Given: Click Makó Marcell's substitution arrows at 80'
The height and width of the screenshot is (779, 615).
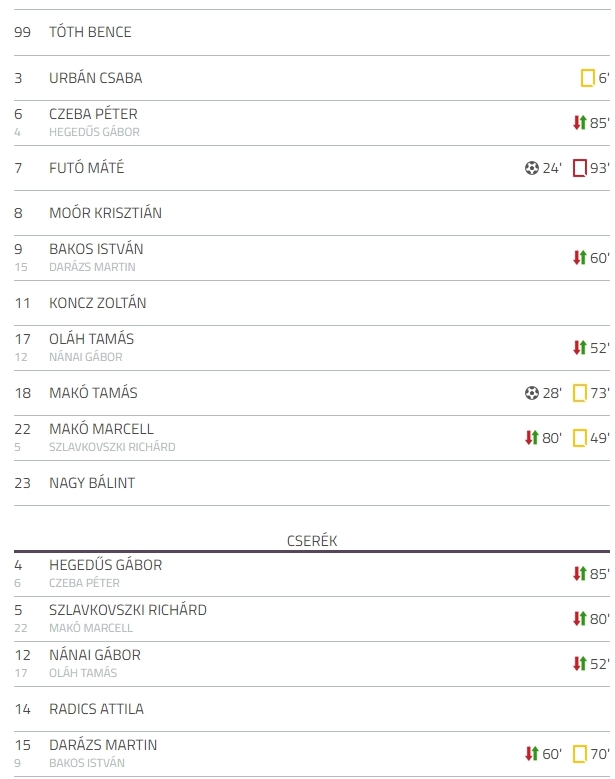Looking at the screenshot, I should [532, 438].
